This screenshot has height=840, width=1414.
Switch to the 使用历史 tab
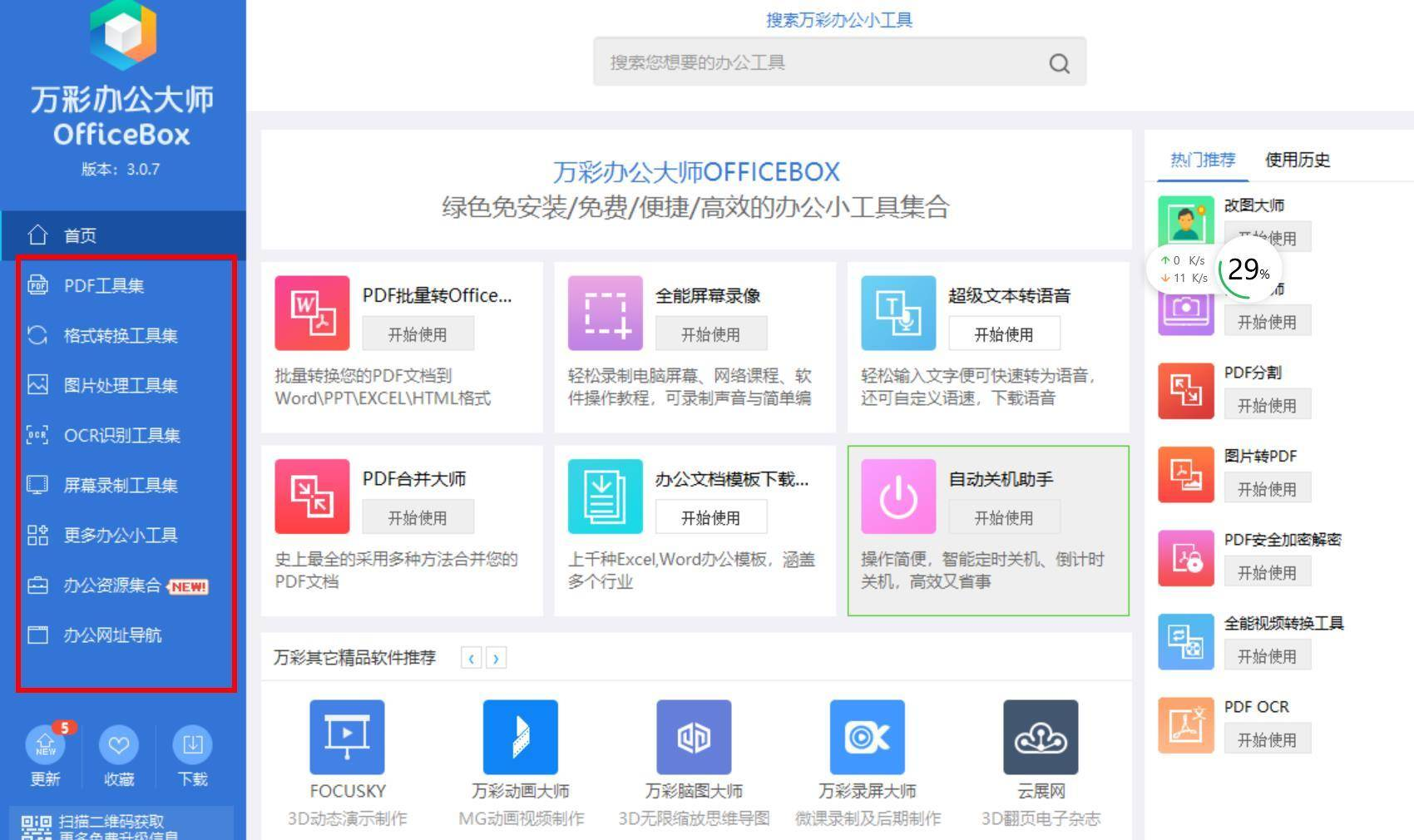pyautogui.click(x=1298, y=160)
